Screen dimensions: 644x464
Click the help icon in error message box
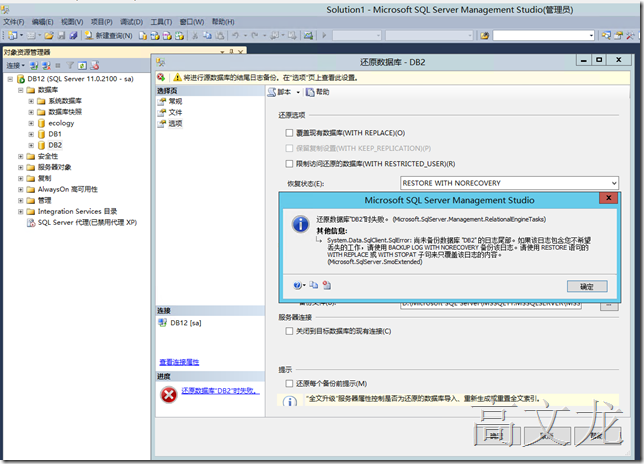[298, 285]
